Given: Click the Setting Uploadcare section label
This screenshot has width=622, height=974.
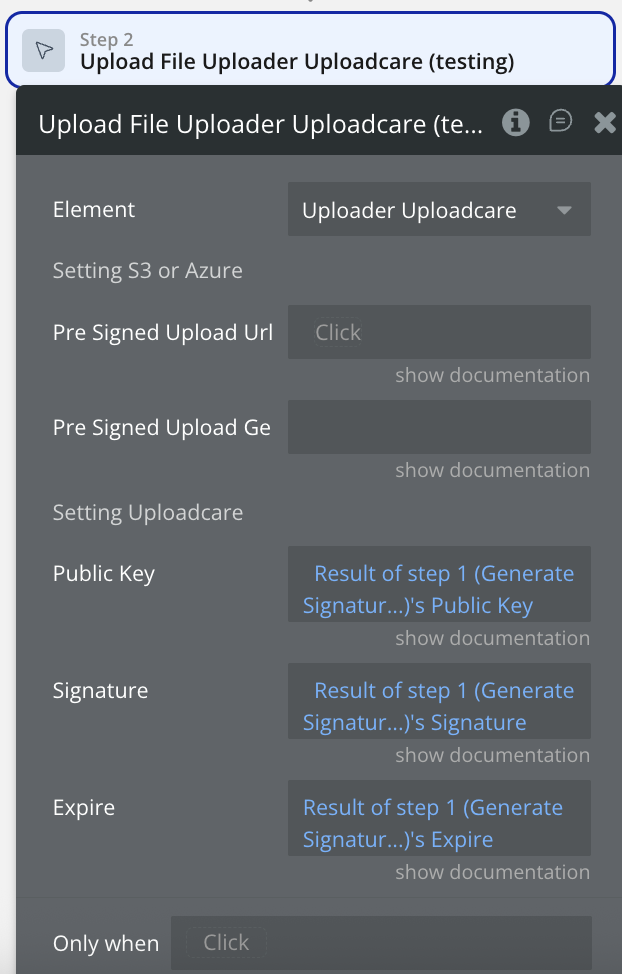Looking at the screenshot, I should click(x=148, y=513).
